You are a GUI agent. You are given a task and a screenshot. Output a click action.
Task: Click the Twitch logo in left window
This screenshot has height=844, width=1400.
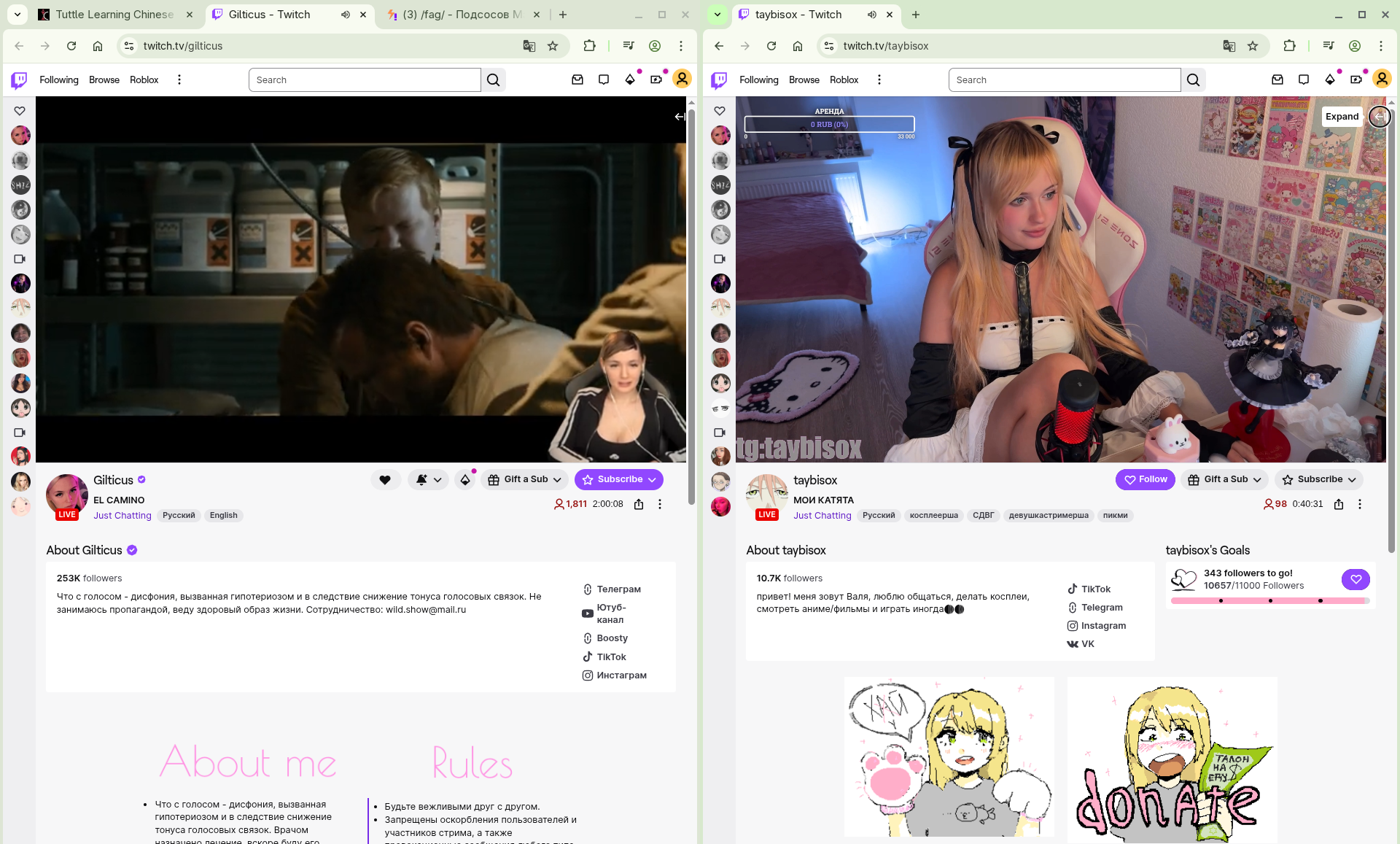click(x=19, y=80)
